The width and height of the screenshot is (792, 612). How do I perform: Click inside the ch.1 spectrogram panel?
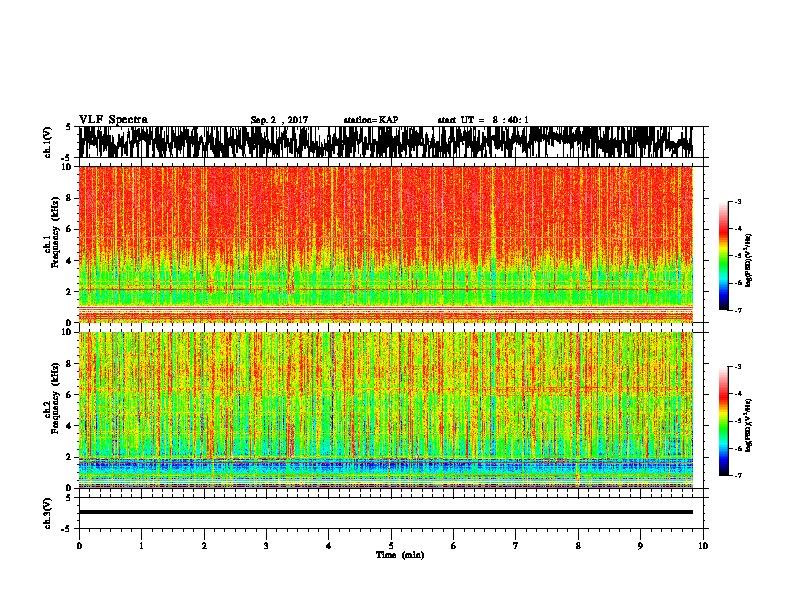pyautogui.click(x=385, y=244)
